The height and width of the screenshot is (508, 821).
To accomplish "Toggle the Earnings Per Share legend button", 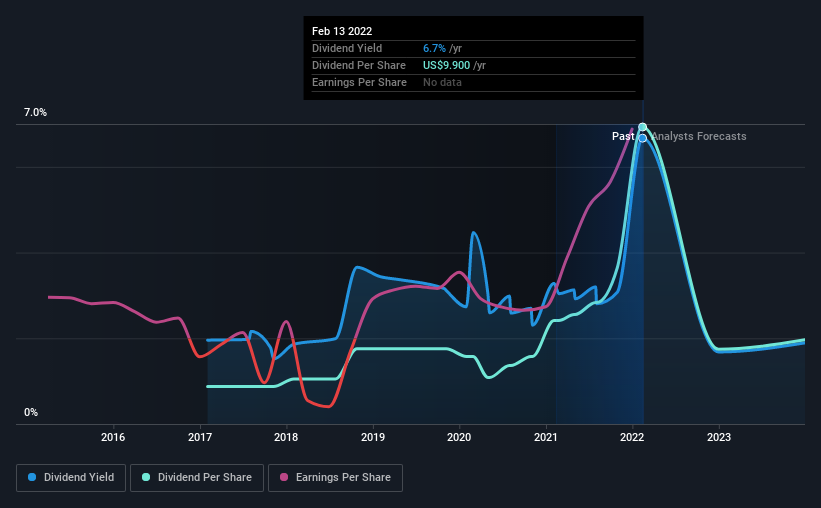I will pos(335,478).
